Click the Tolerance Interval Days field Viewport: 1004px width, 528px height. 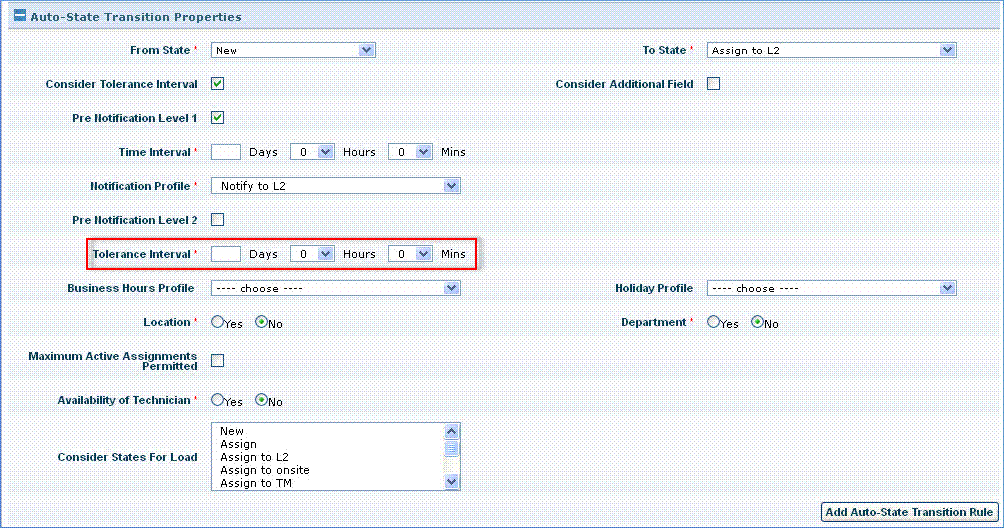tap(226, 254)
